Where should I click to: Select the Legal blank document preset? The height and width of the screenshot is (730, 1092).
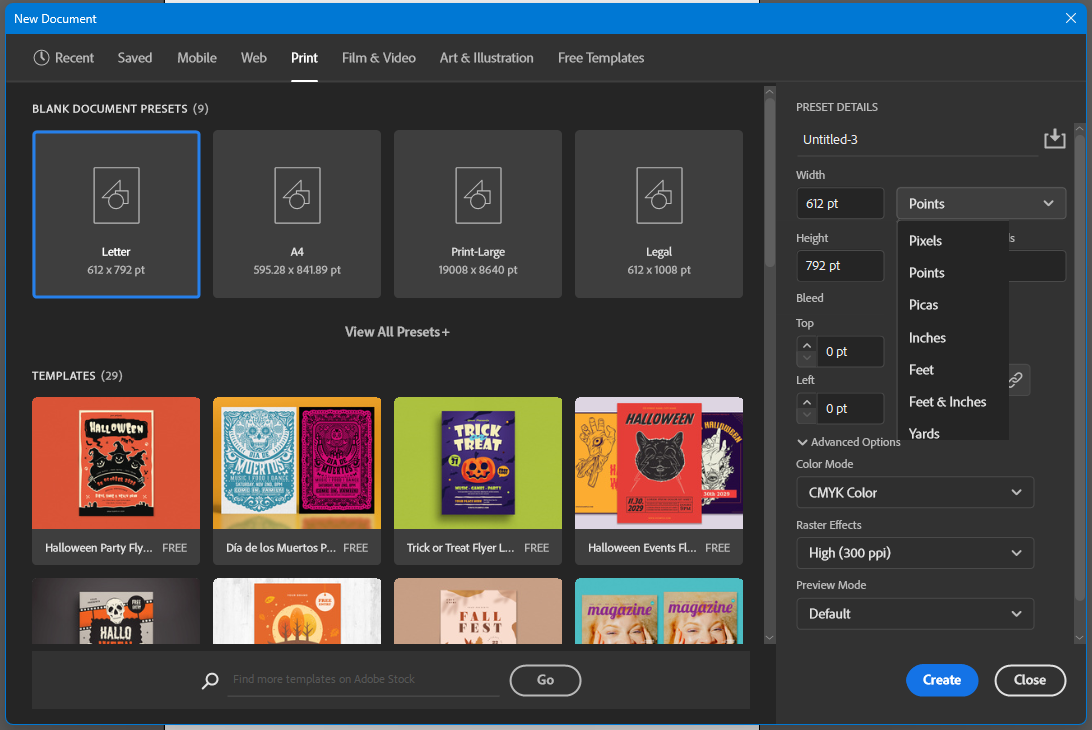(658, 214)
